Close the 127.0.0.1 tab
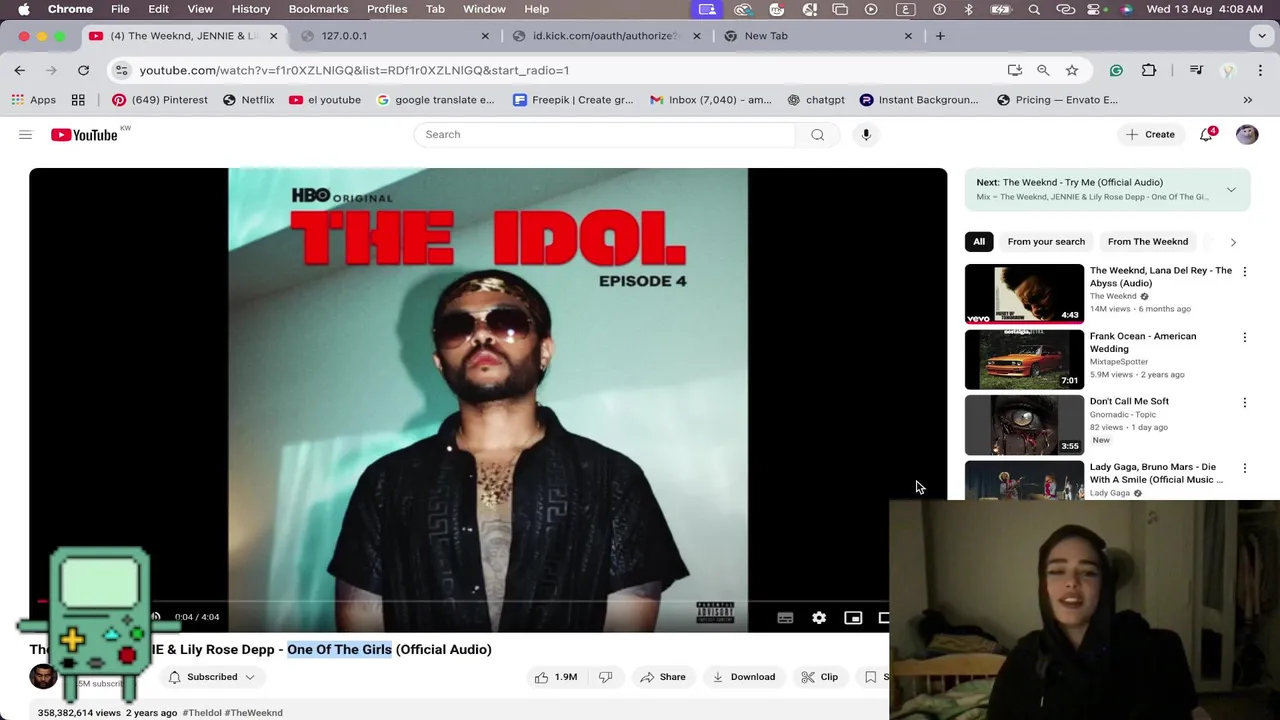The image size is (1280, 720). (485, 36)
